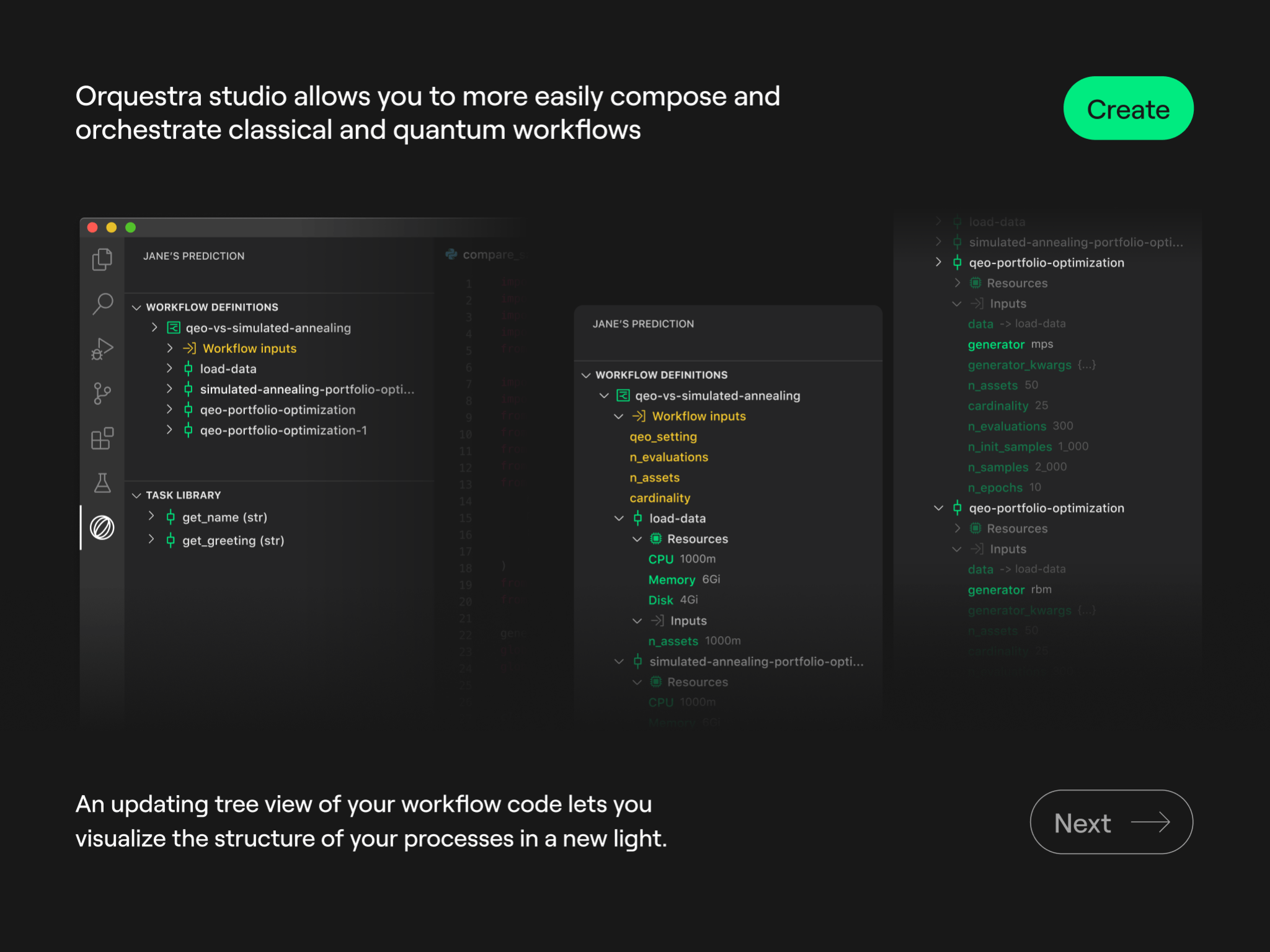Select the CPU 1000m row under load-data
The image size is (1270, 952).
tap(682, 559)
